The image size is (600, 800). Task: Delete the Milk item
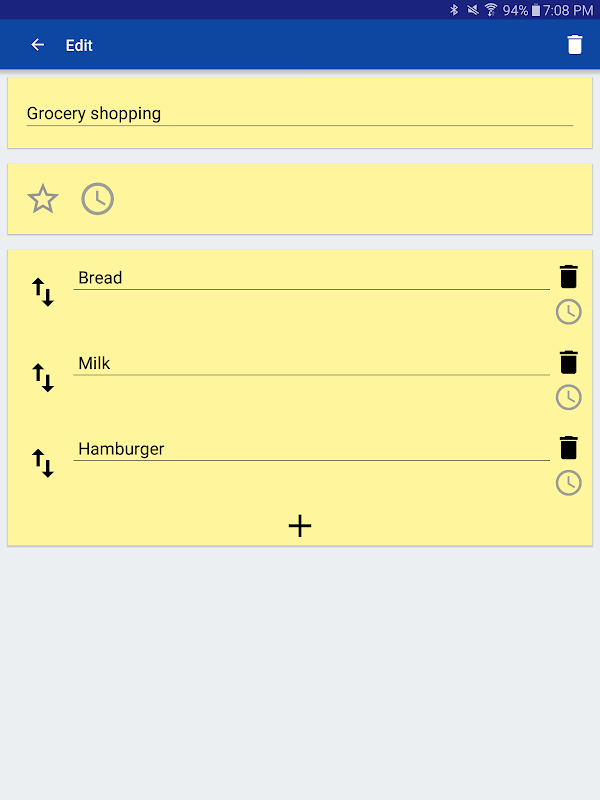(x=568, y=362)
